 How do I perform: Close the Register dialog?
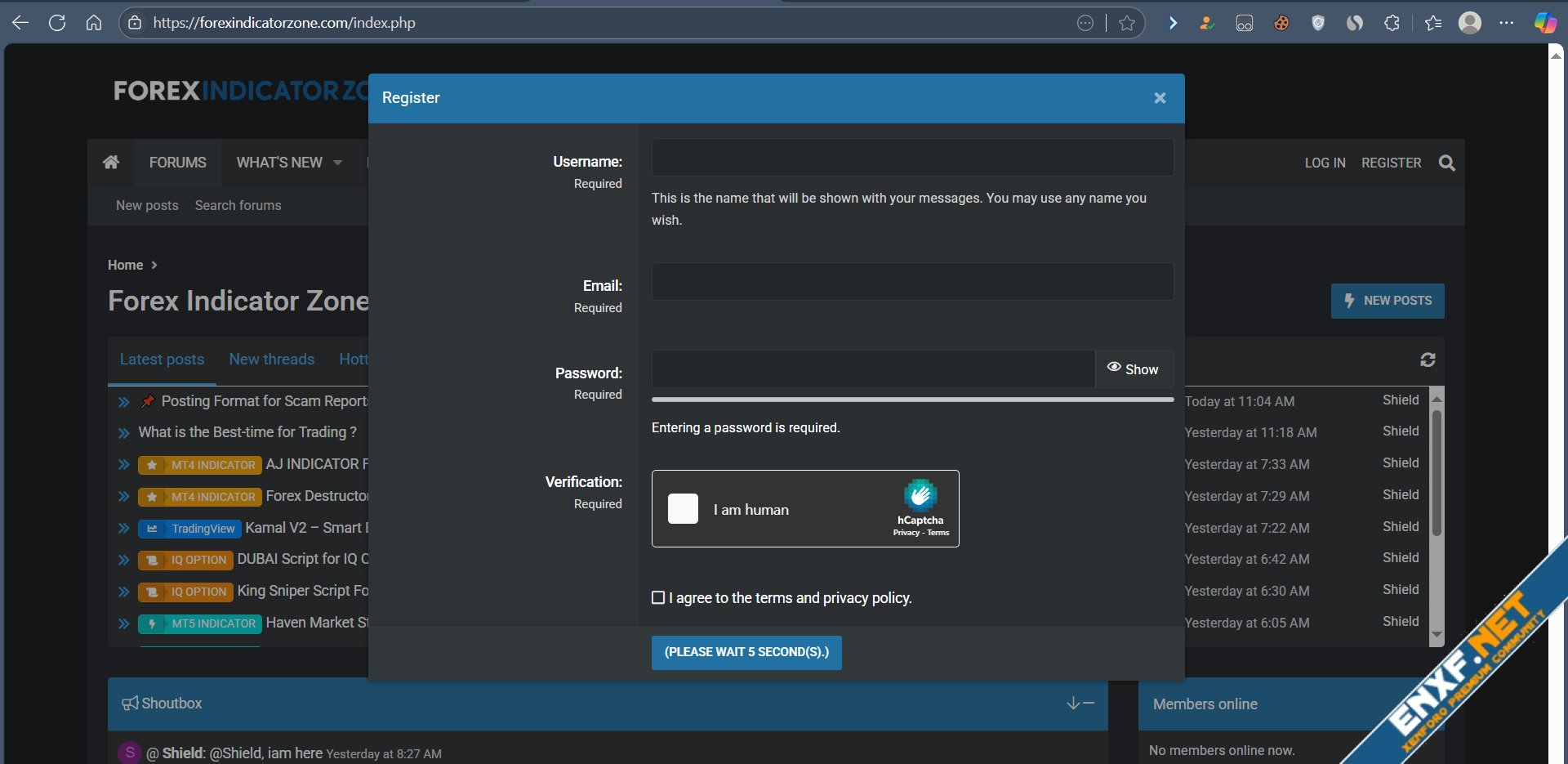click(1160, 98)
